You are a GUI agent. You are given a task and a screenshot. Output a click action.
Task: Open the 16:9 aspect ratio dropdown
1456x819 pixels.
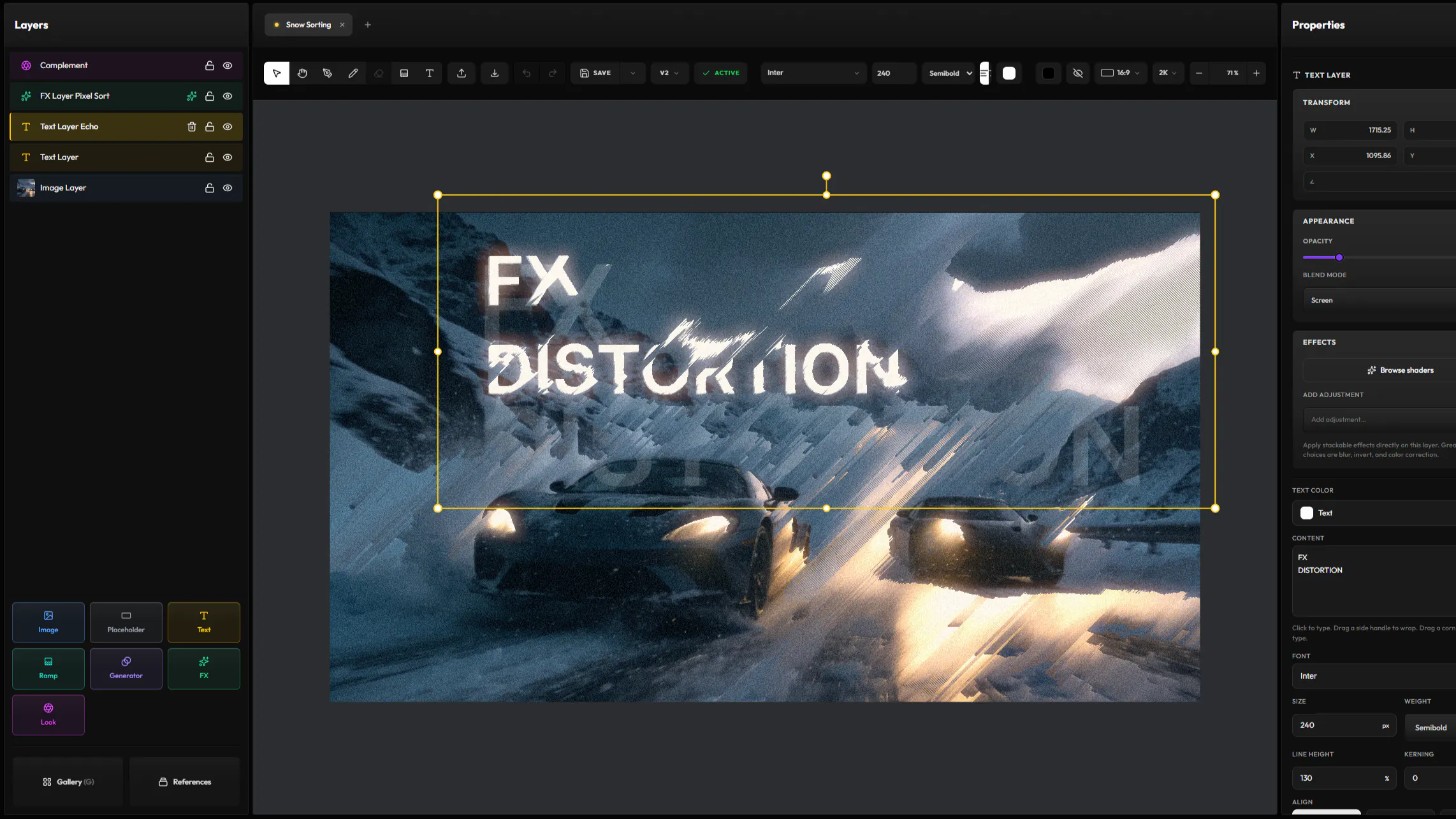click(x=1121, y=73)
